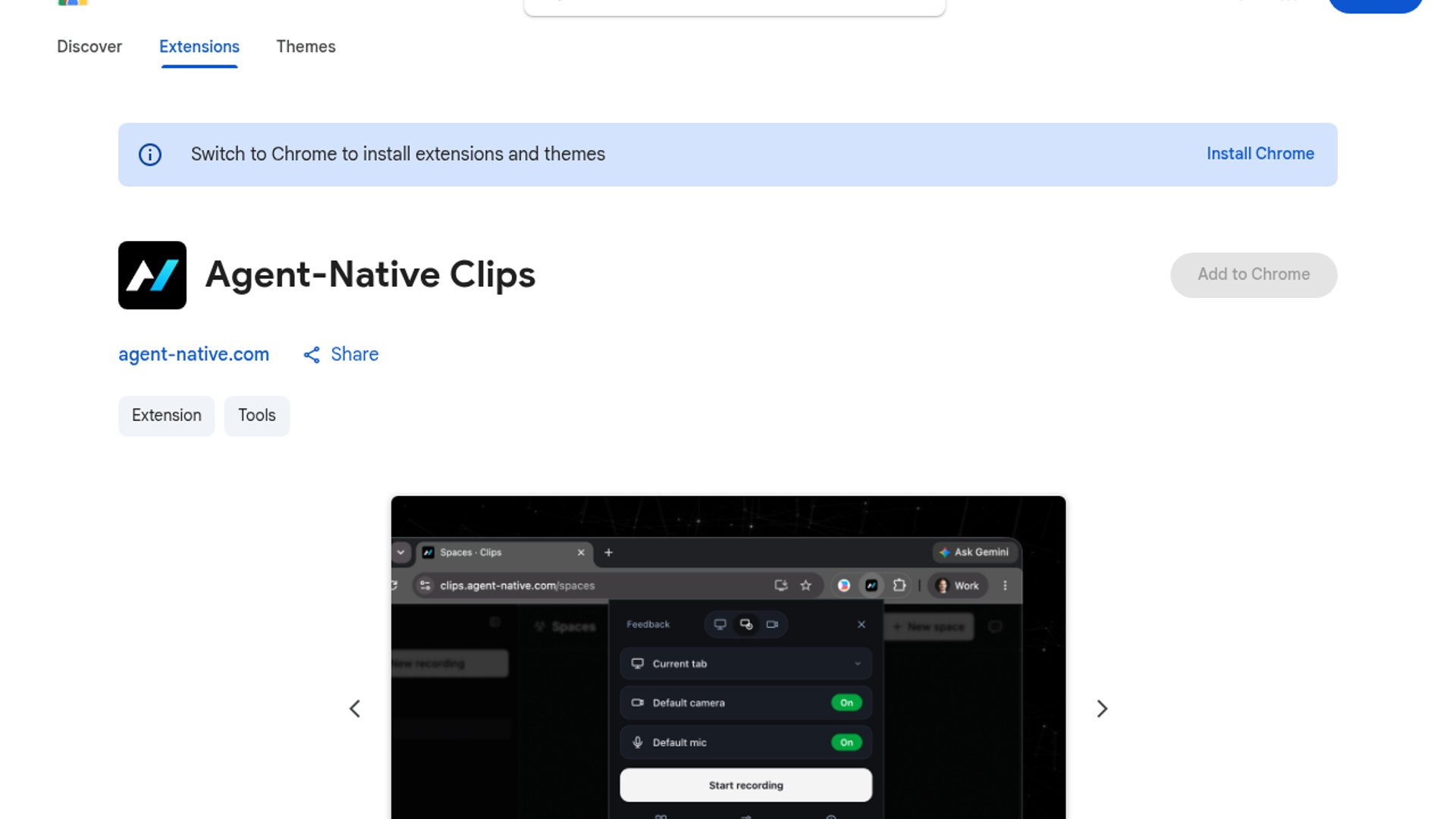Click the info icon in the banner
The image size is (1456, 819).
click(150, 155)
